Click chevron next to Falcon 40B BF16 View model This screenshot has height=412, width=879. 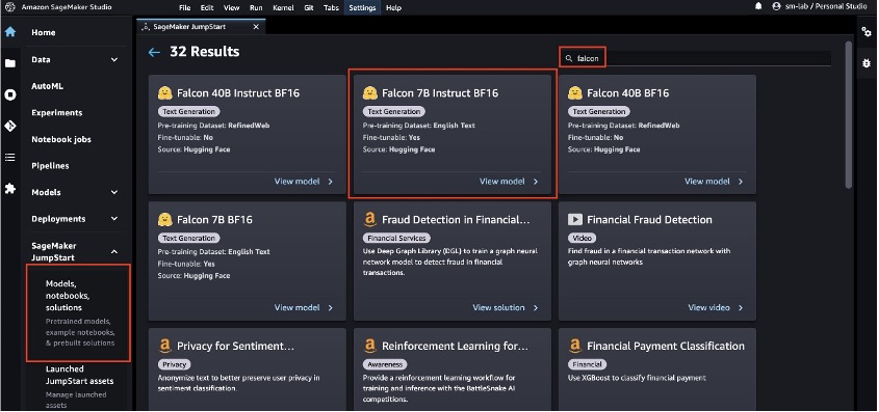pyautogui.click(x=741, y=182)
